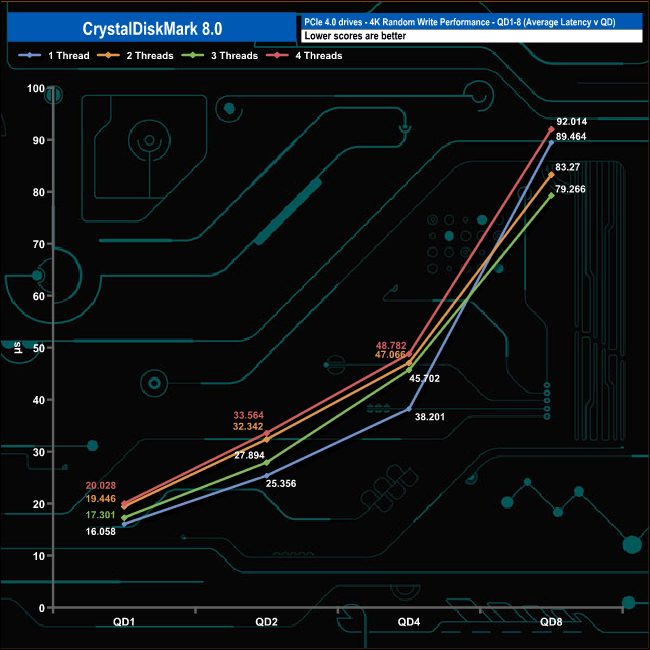Click the 4 Threads legend entry
650x650 pixels.
point(304,56)
